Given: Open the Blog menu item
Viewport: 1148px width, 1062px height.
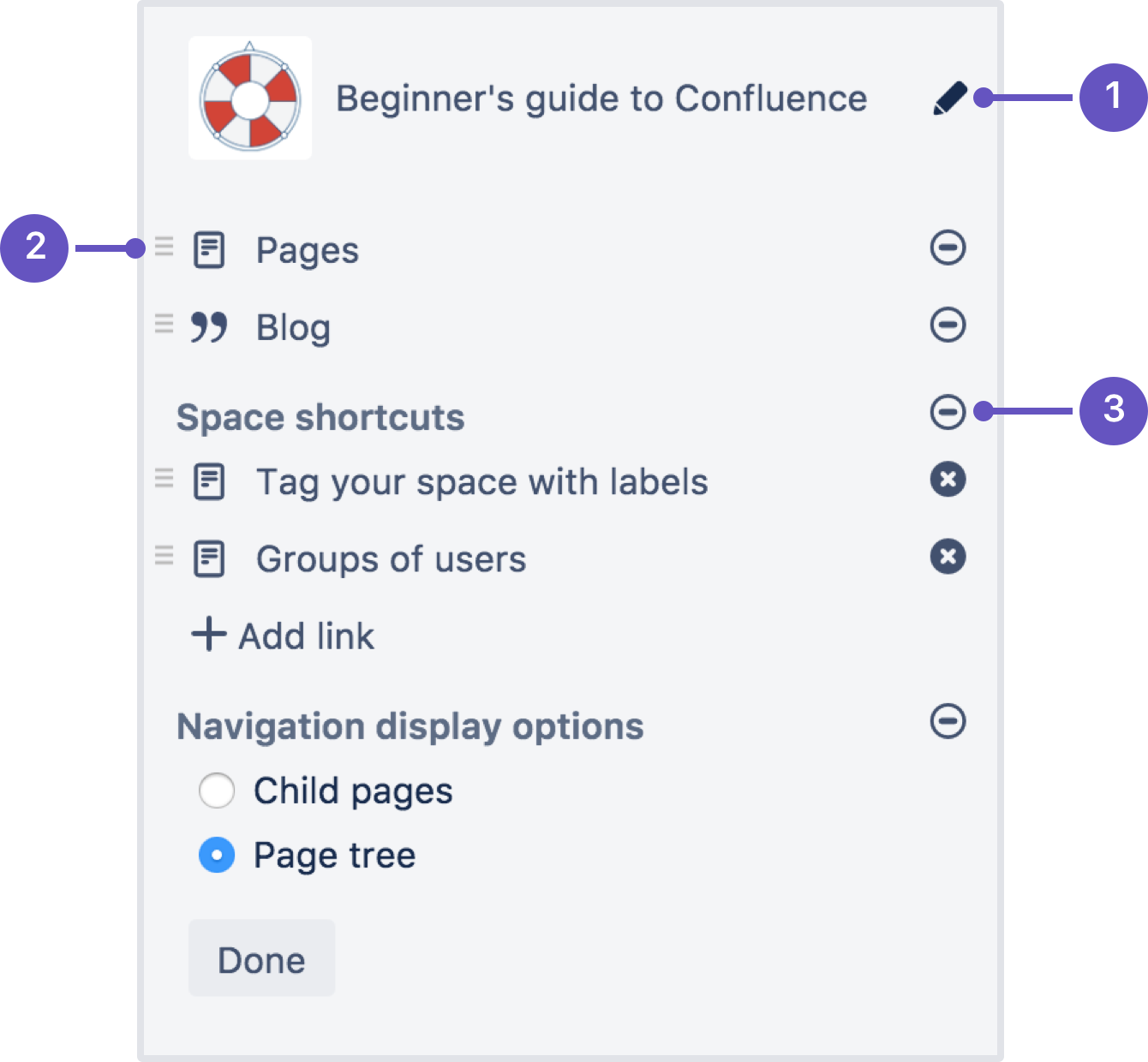Looking at the screenshot, I should click(x=293, y=327).
